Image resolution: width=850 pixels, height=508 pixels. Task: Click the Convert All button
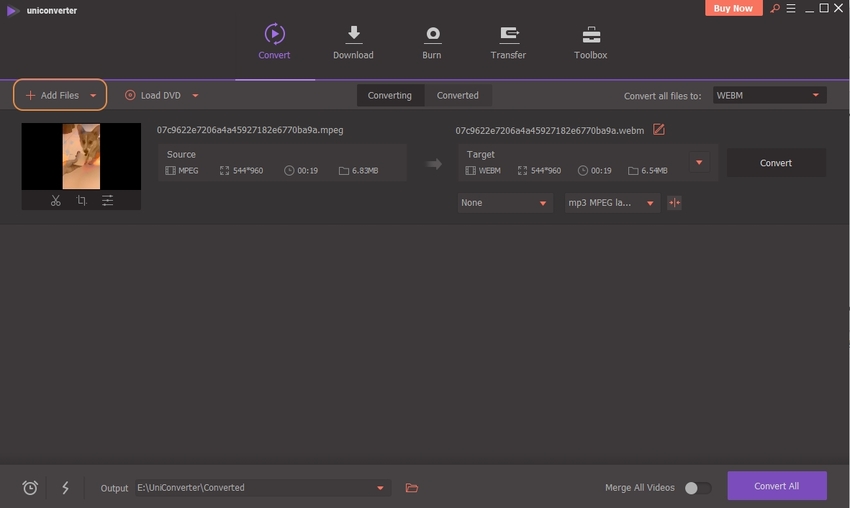[x=776, y=486]
